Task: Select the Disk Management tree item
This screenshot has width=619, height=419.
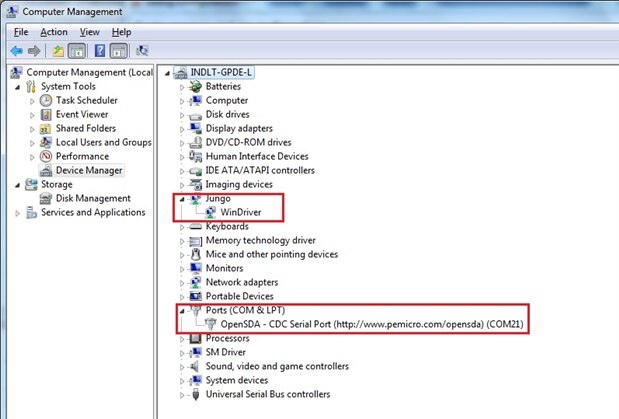Action: point(93,198)
